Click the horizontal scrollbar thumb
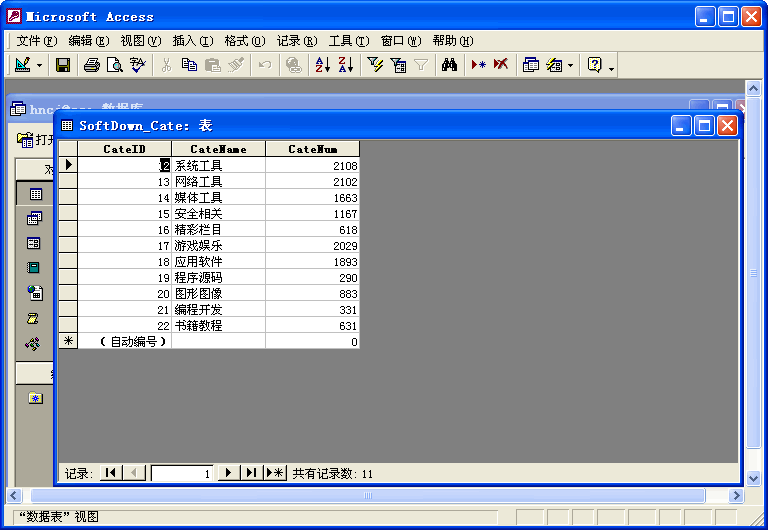 (368, 496)
